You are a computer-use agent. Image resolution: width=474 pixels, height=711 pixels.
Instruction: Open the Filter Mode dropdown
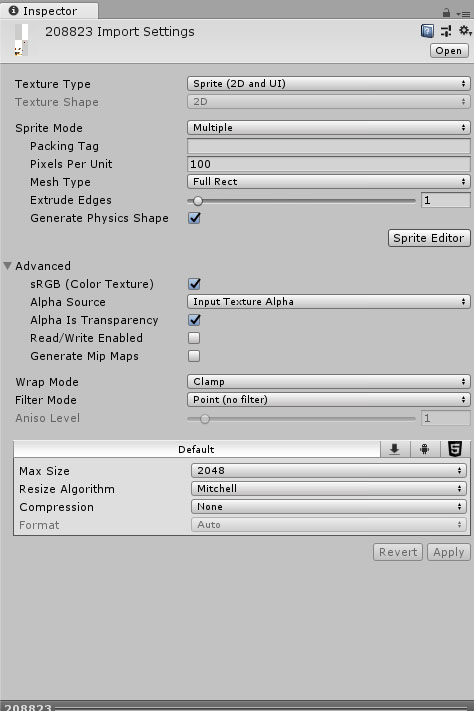point(329,399)
